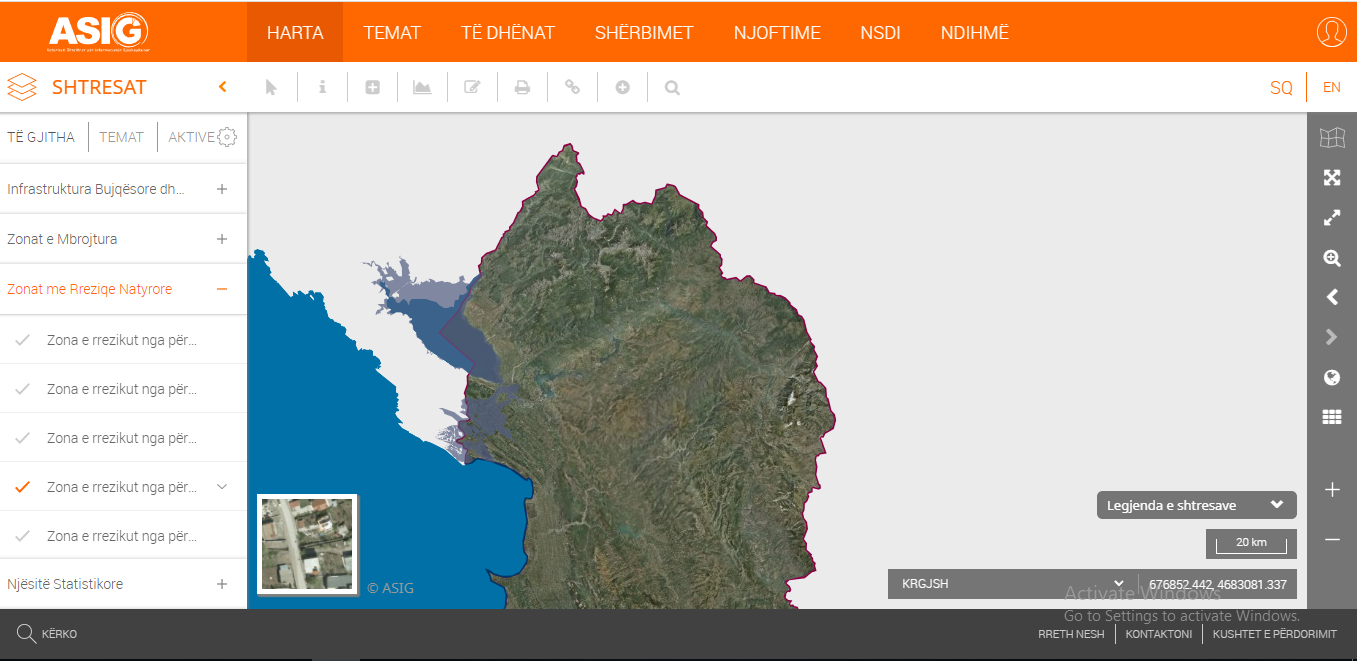Image resolution: width=1357 pixels, height=661 pixels.
Task: Open the NSDI menu
Action: tap(880, 32)
